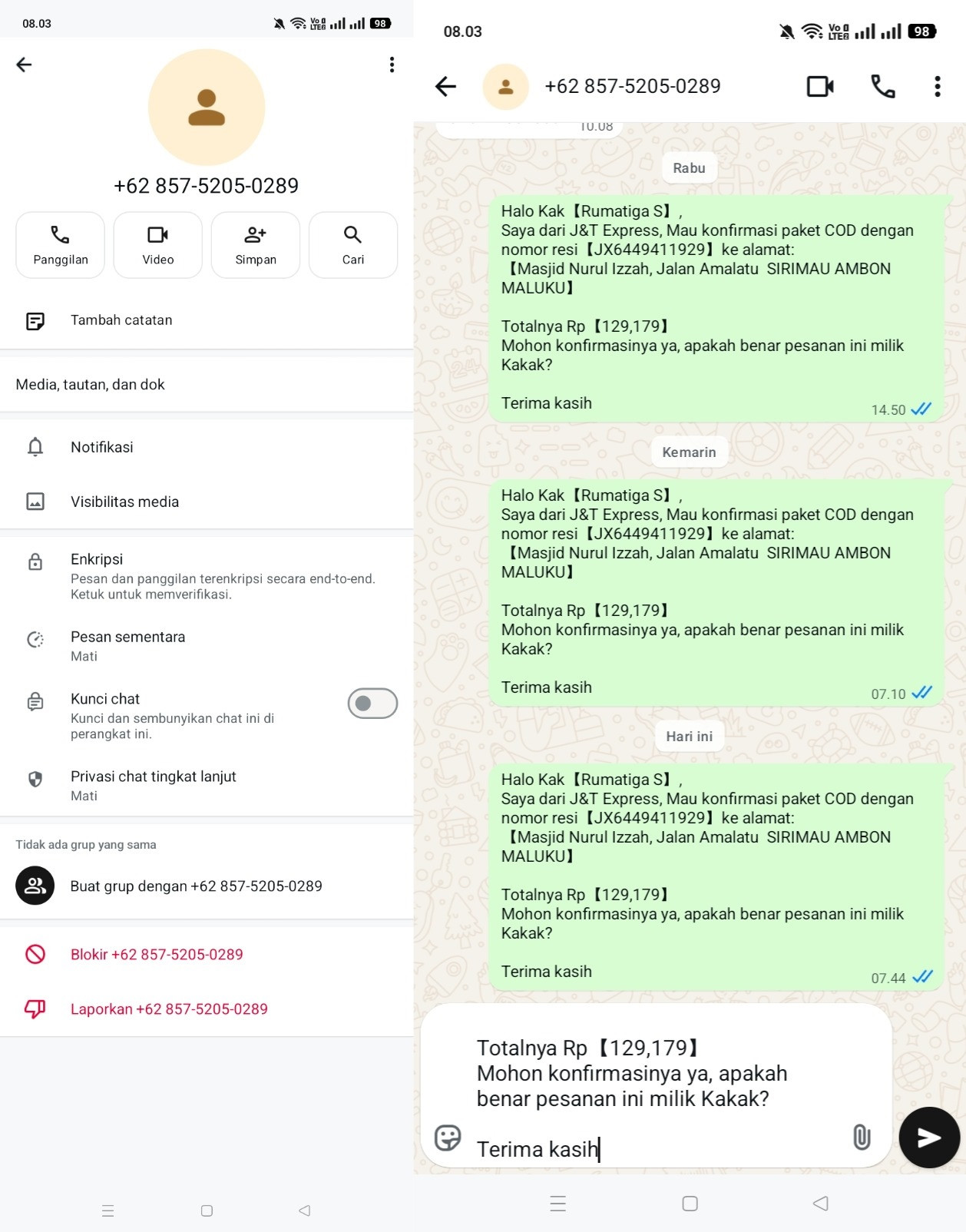966x1232 pixels.
Task: Open Cari search in chat
Action: tap(353, 245)
